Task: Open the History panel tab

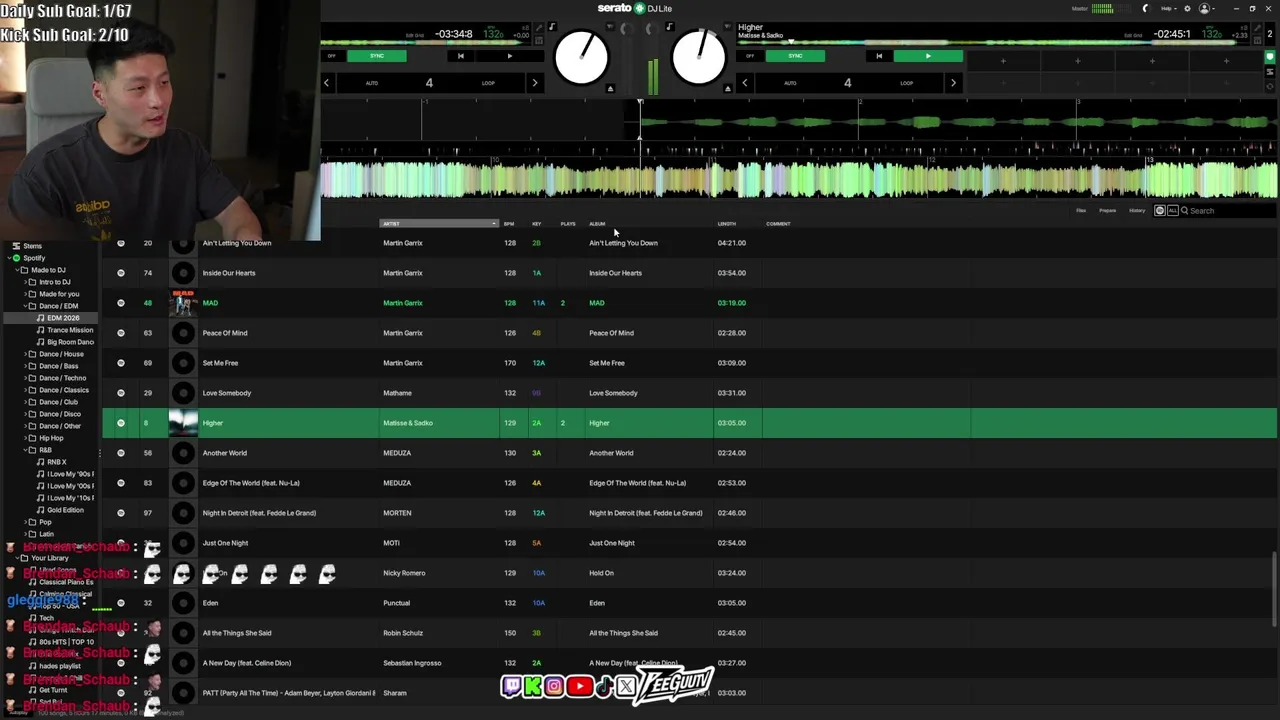Action: (1137, 211)
